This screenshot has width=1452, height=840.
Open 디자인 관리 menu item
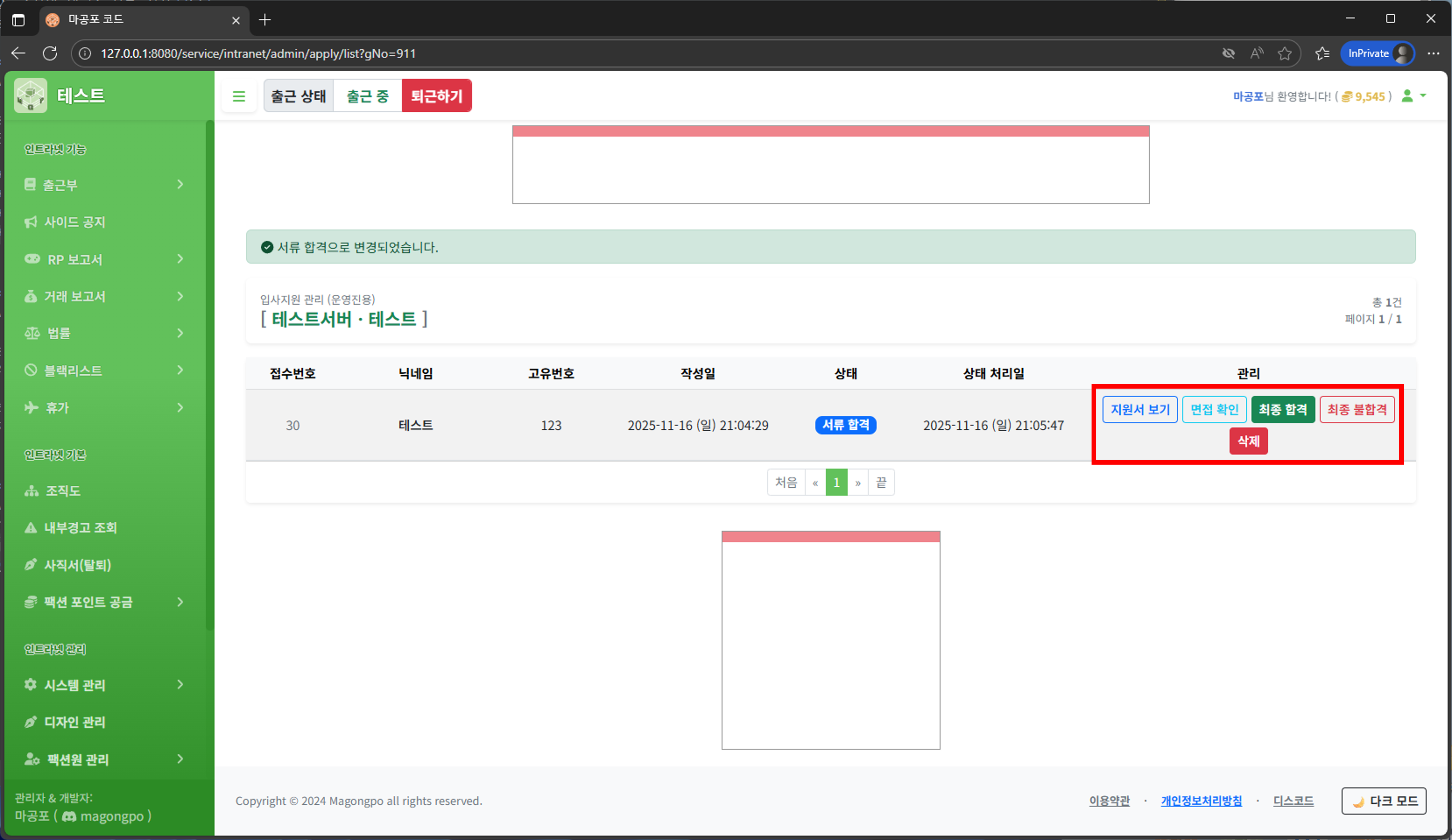point(74,722)
